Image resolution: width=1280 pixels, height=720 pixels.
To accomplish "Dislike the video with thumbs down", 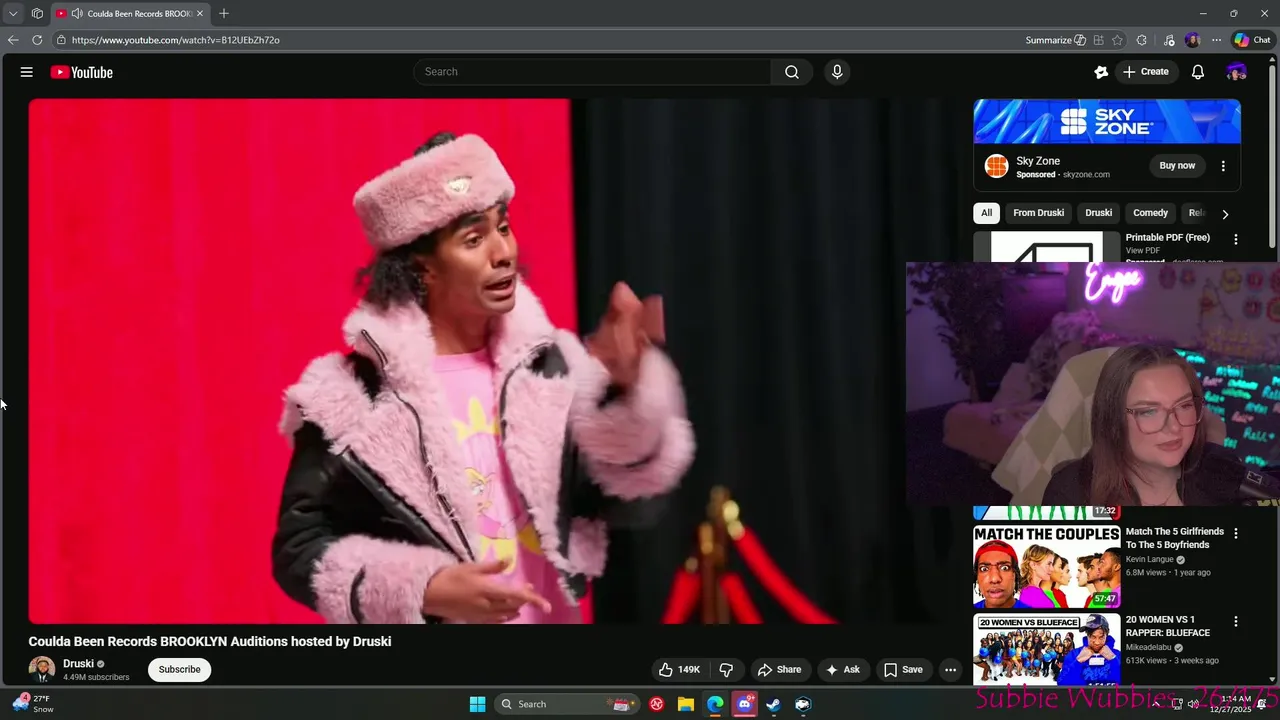I will 727,670.
